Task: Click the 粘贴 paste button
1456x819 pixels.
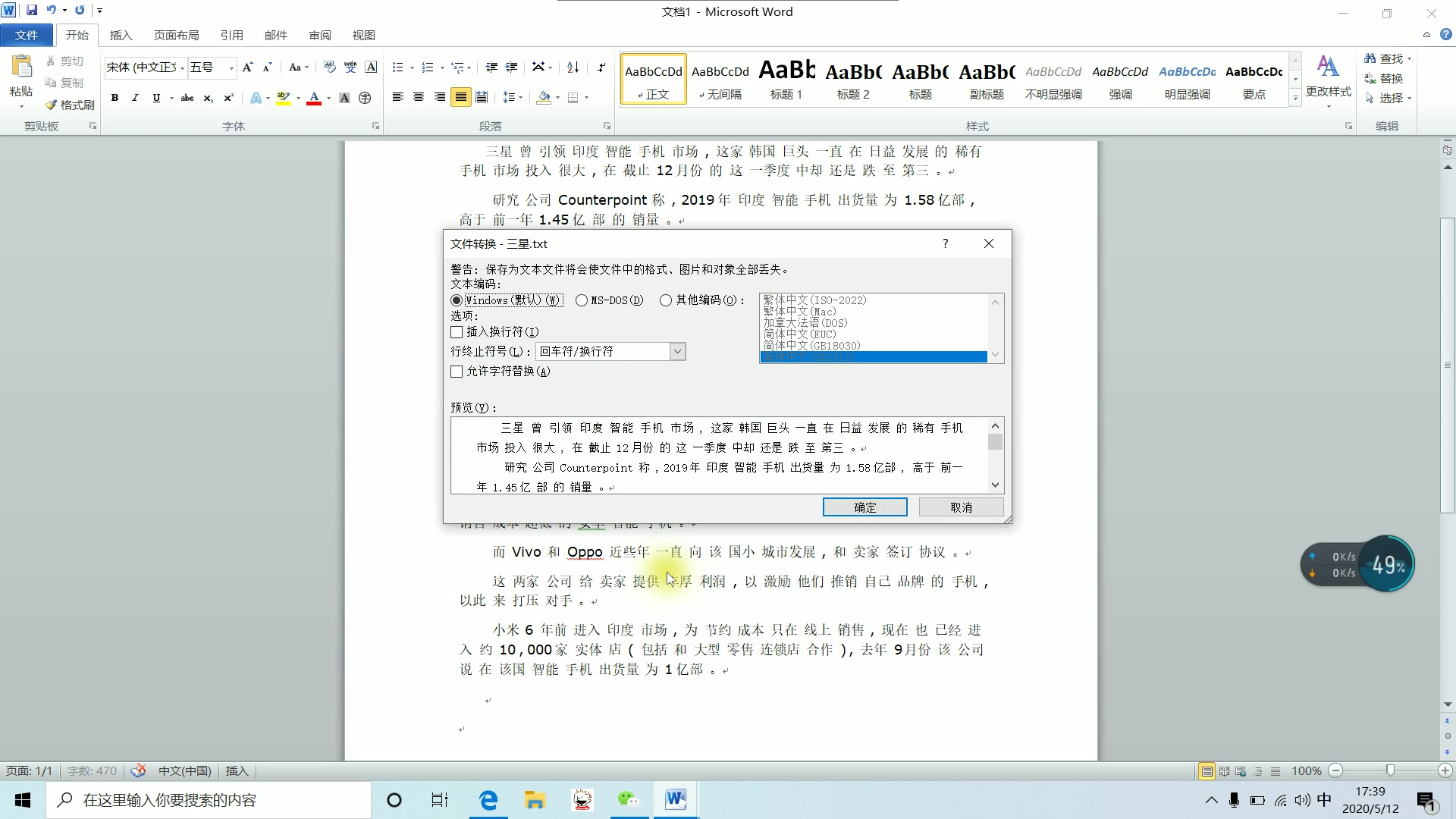Action: (x=21, y=80)
